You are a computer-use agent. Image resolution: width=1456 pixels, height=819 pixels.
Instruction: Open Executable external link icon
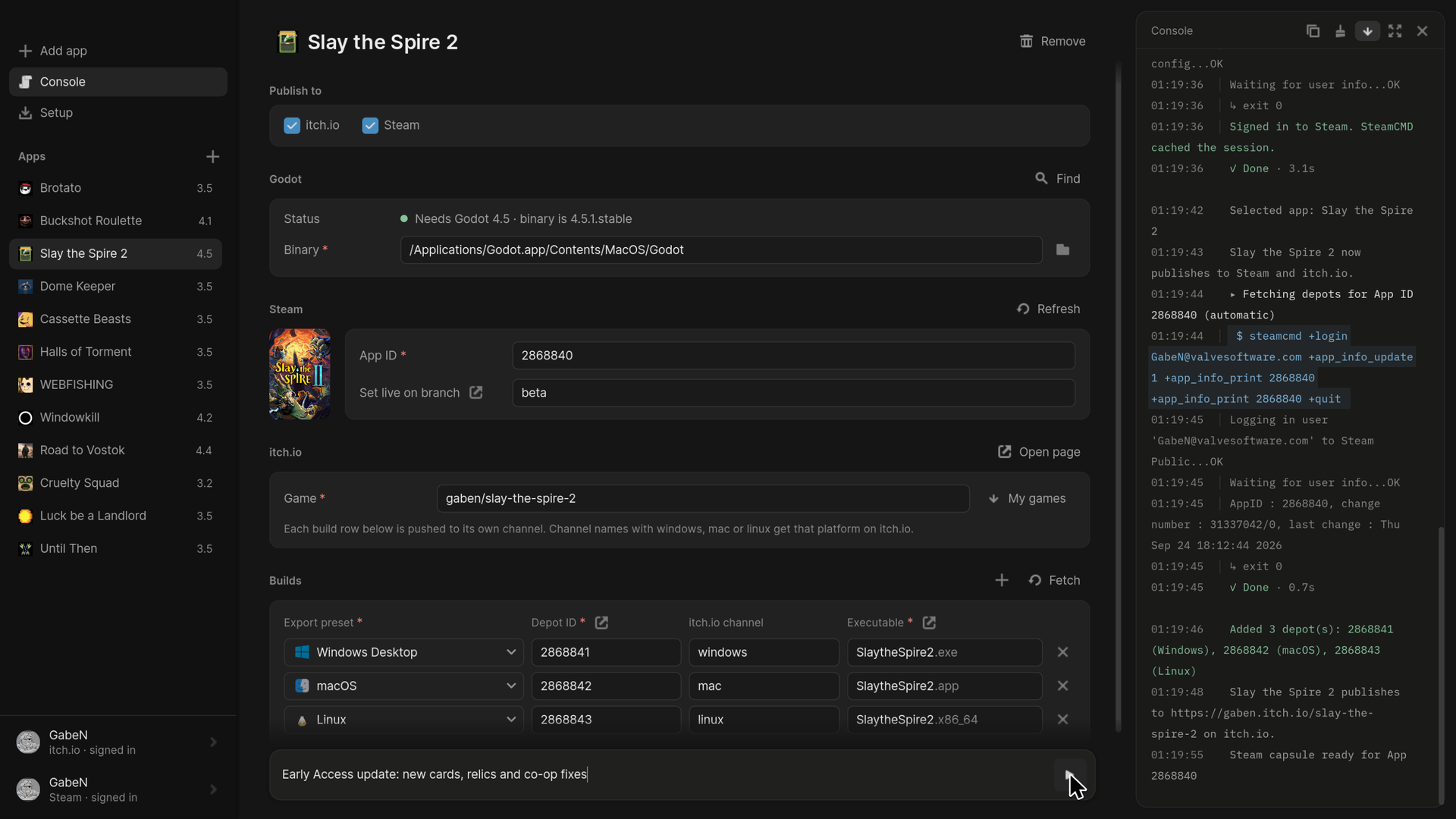click(929, 623)
